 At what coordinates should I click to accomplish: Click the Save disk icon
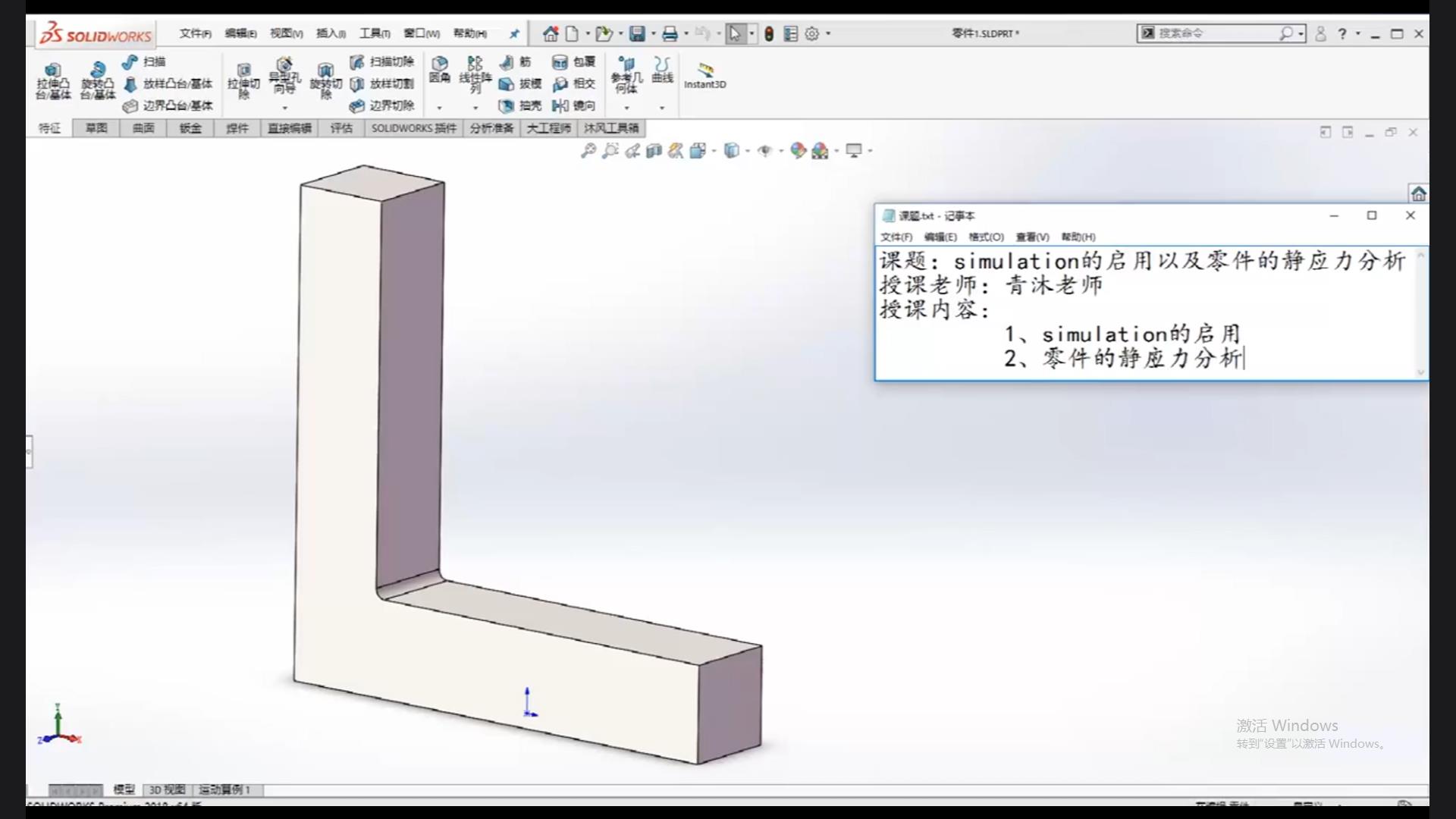tap(637, 33)
